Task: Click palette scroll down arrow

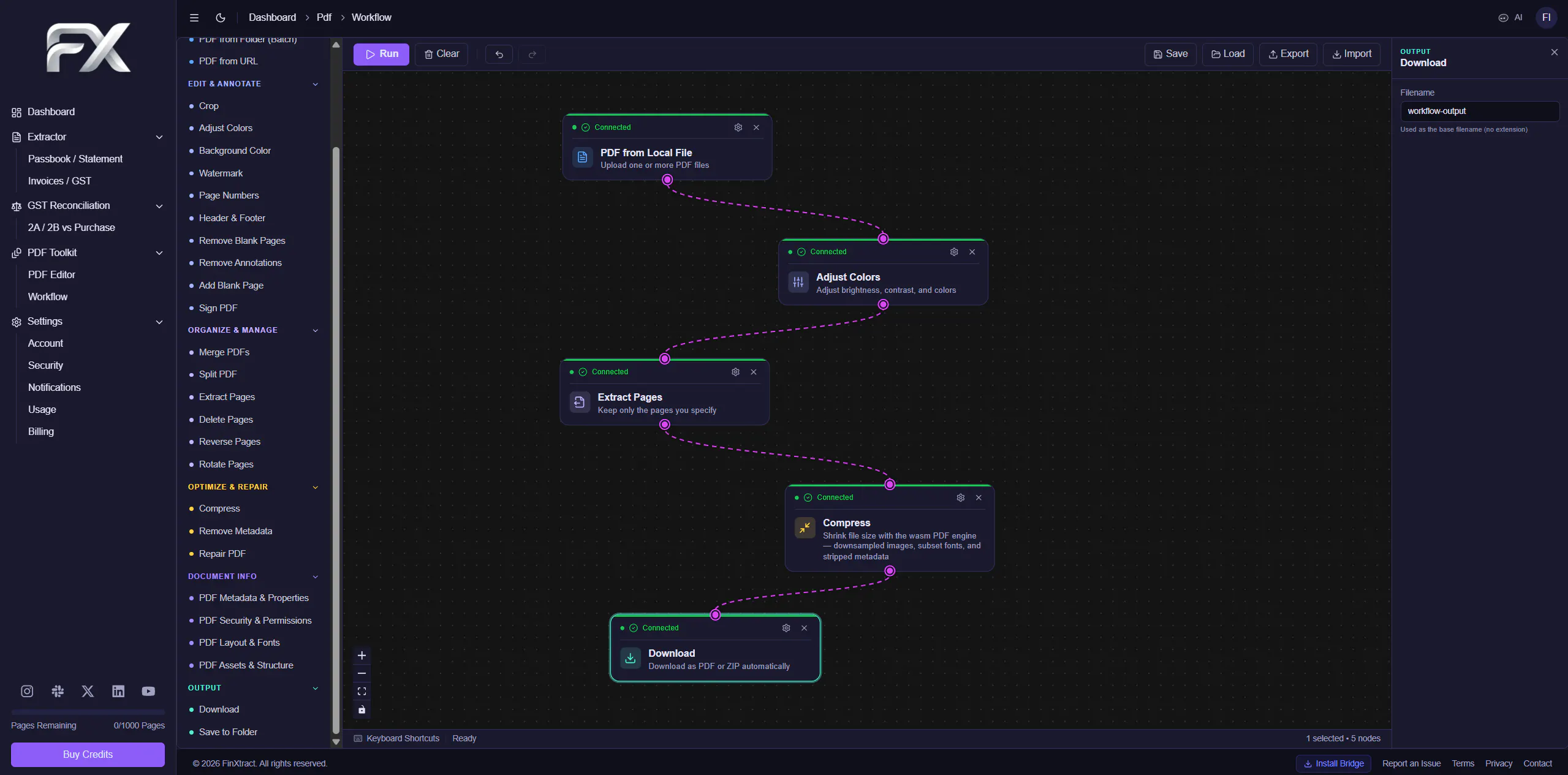Action: click(x=336, y=742)
